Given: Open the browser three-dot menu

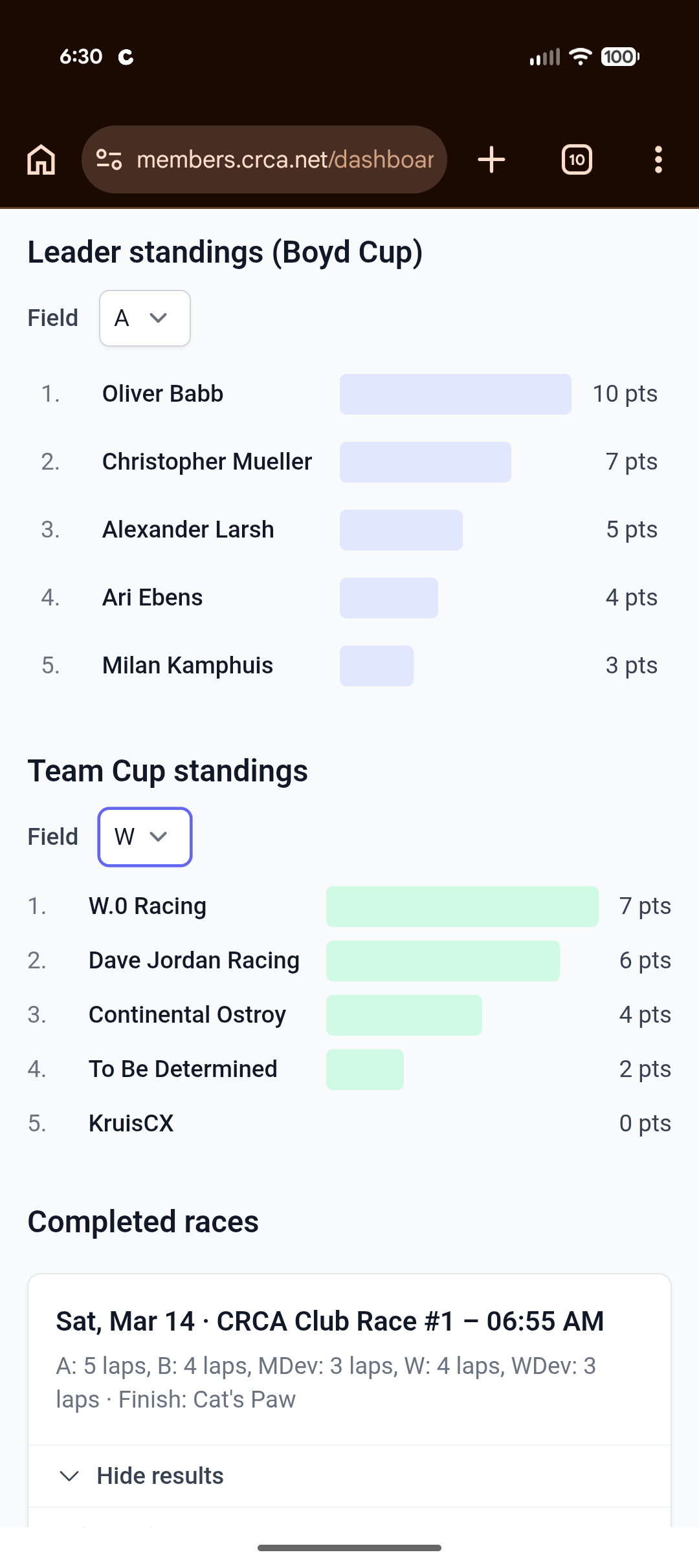Looking at the screenshot, I should tap(658, 160).
